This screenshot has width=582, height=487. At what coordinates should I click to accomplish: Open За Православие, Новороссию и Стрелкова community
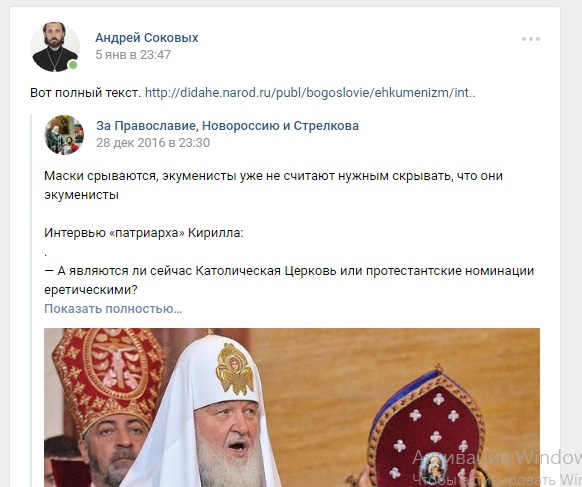pyautogui.click(x=228, y=126)
